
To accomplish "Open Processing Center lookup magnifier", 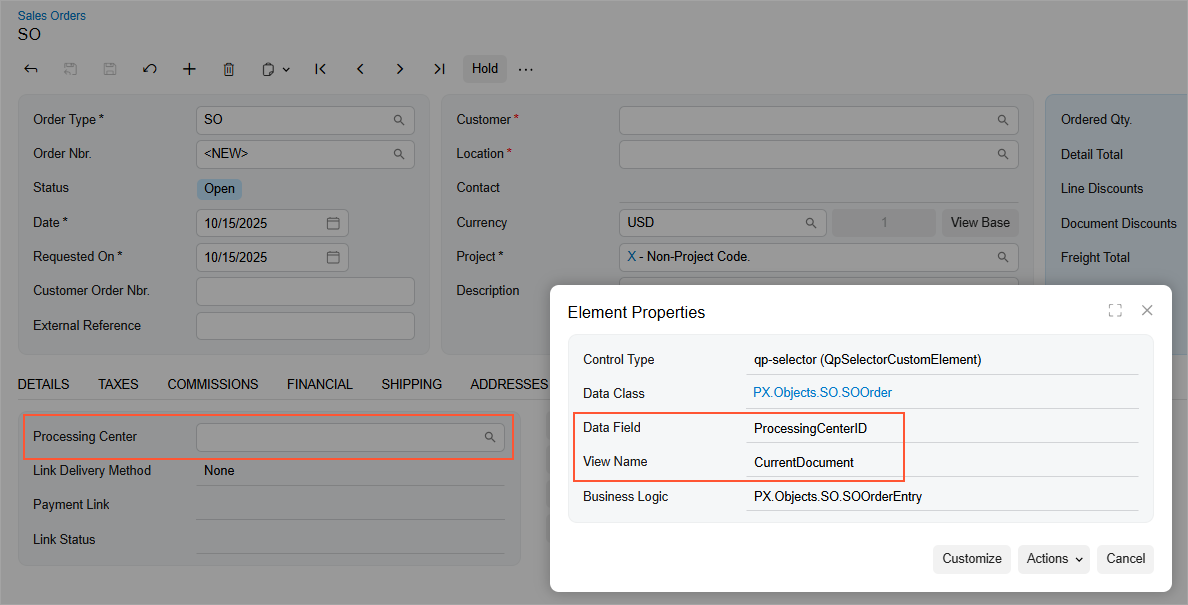I will coord(489,437).
